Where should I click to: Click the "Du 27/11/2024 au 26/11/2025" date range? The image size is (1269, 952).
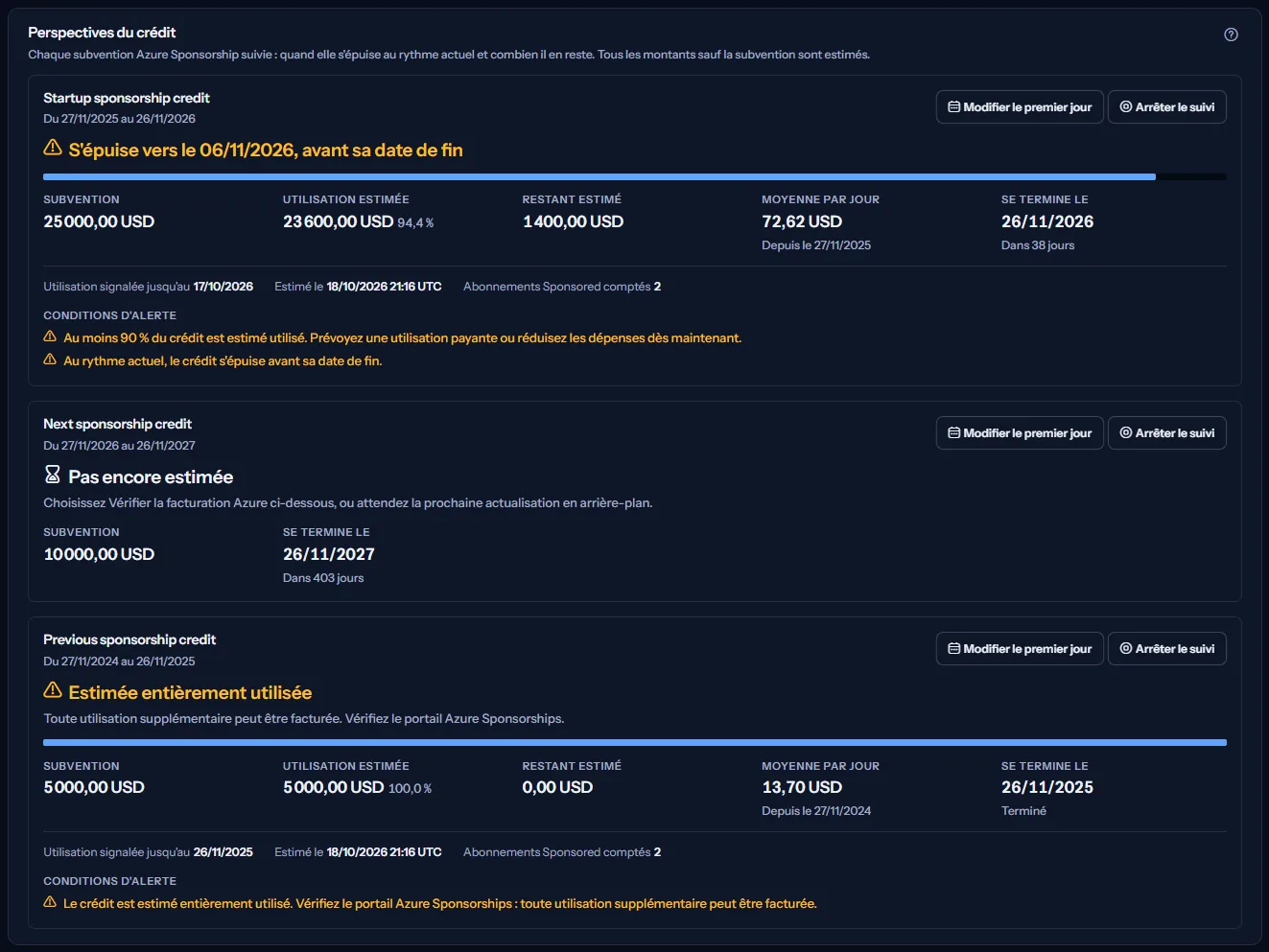click(x=119, y=662)
